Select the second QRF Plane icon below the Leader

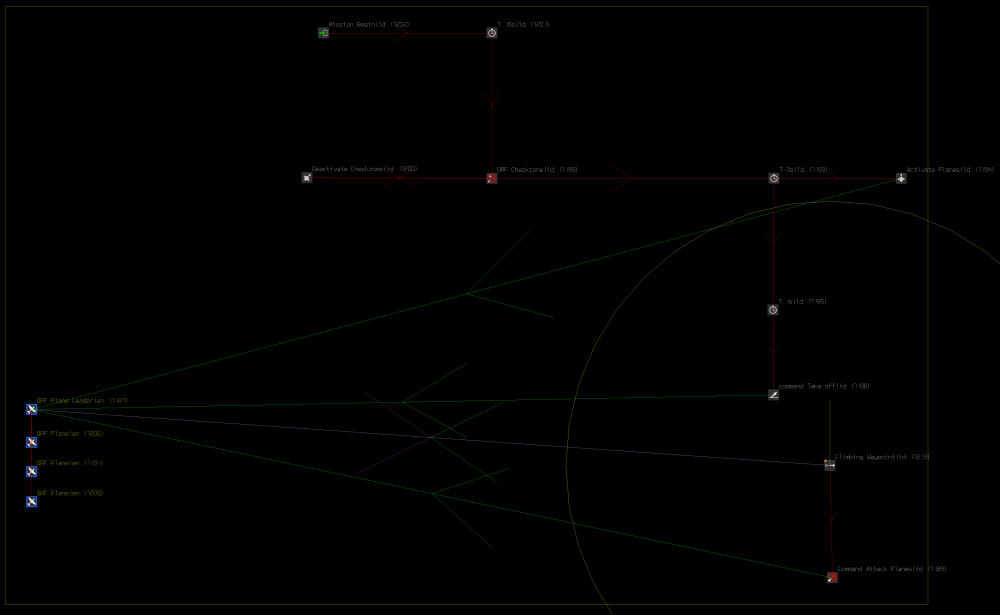tap(31, 471)
